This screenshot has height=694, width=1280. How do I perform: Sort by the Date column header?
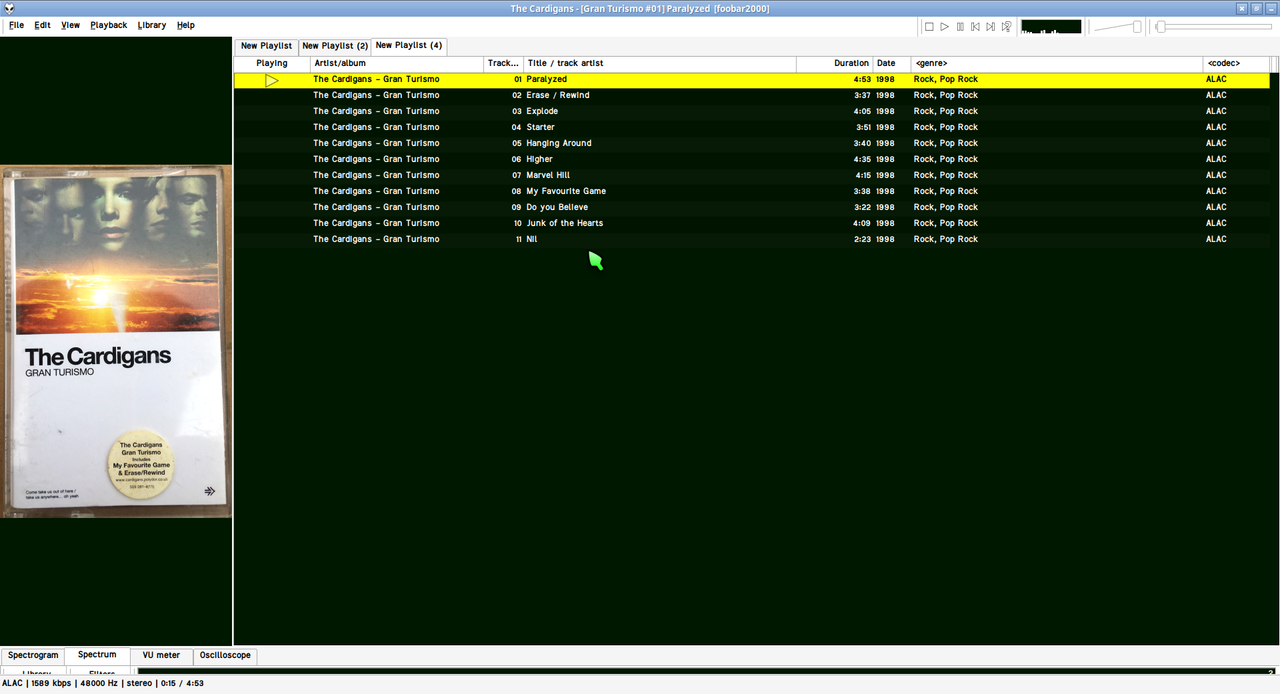(892, 63)
